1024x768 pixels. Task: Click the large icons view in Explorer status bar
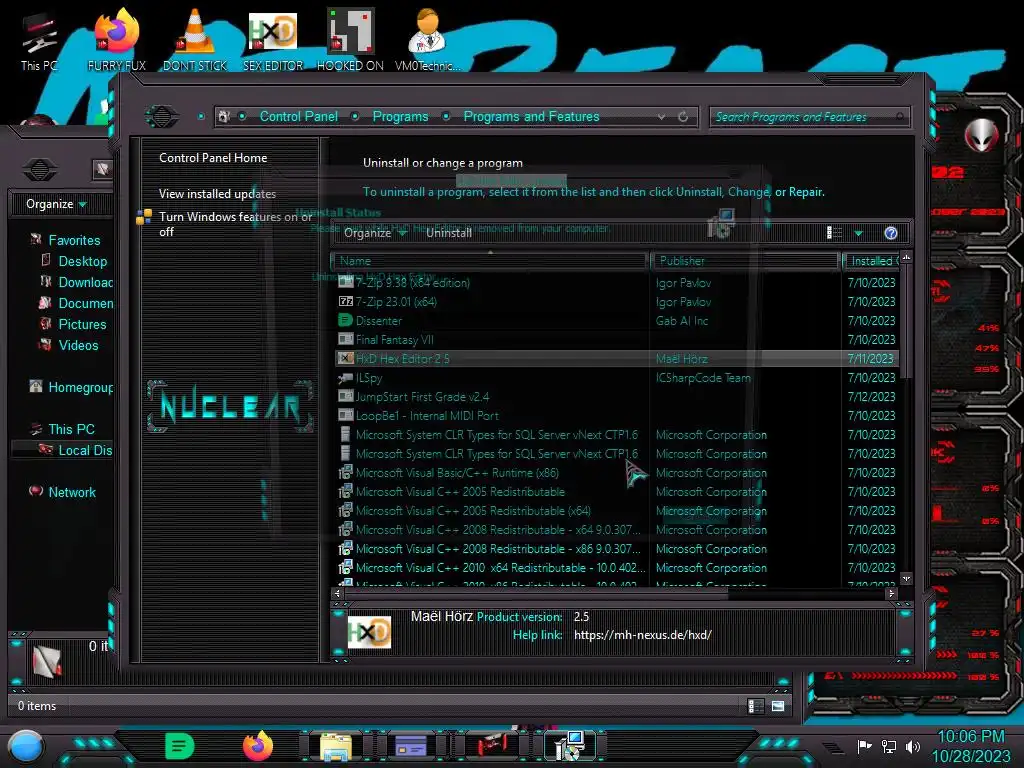[x=778, y=706]
